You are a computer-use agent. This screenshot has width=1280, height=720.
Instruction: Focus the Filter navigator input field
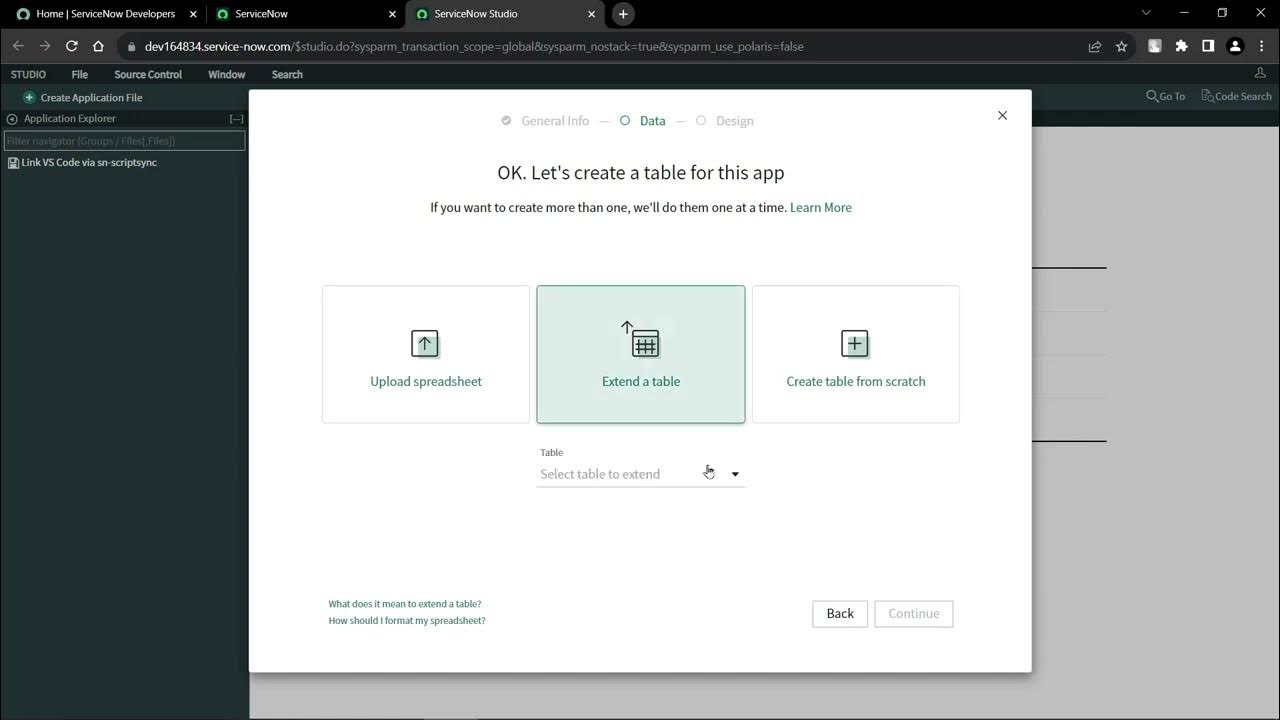coord(124,141)
